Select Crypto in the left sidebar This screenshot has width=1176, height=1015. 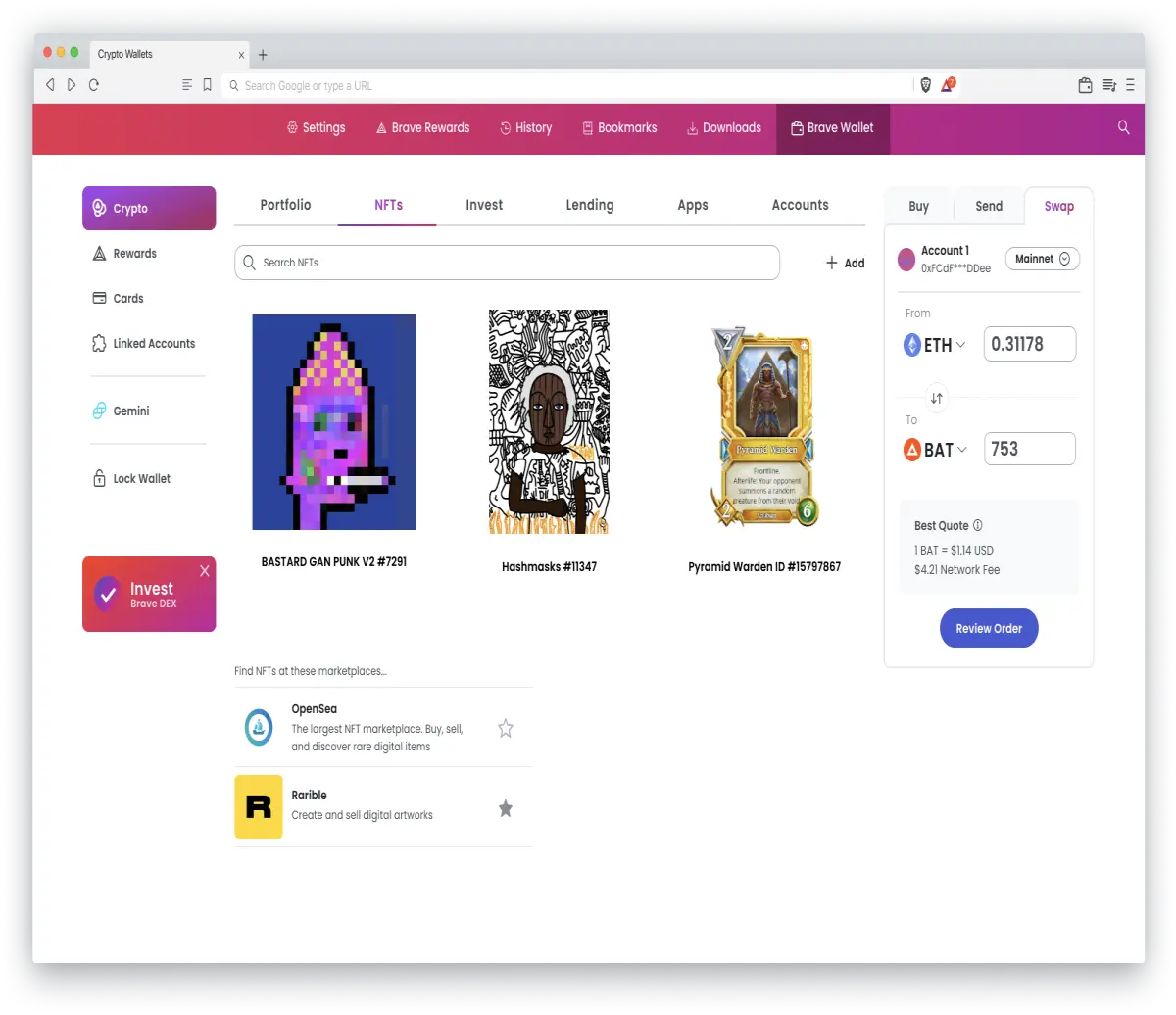[x=149, y=208]
